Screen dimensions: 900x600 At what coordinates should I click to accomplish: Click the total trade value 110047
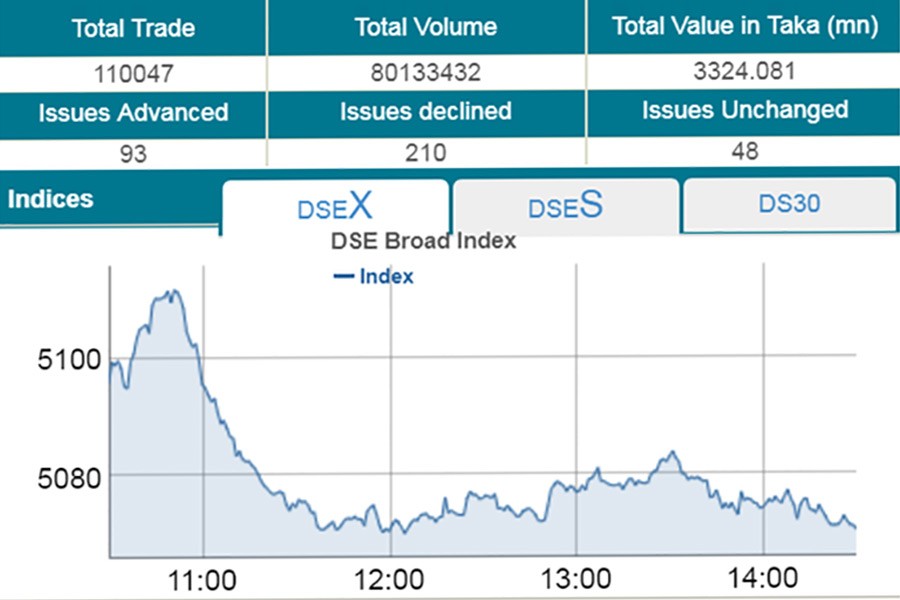pos(132,72)
